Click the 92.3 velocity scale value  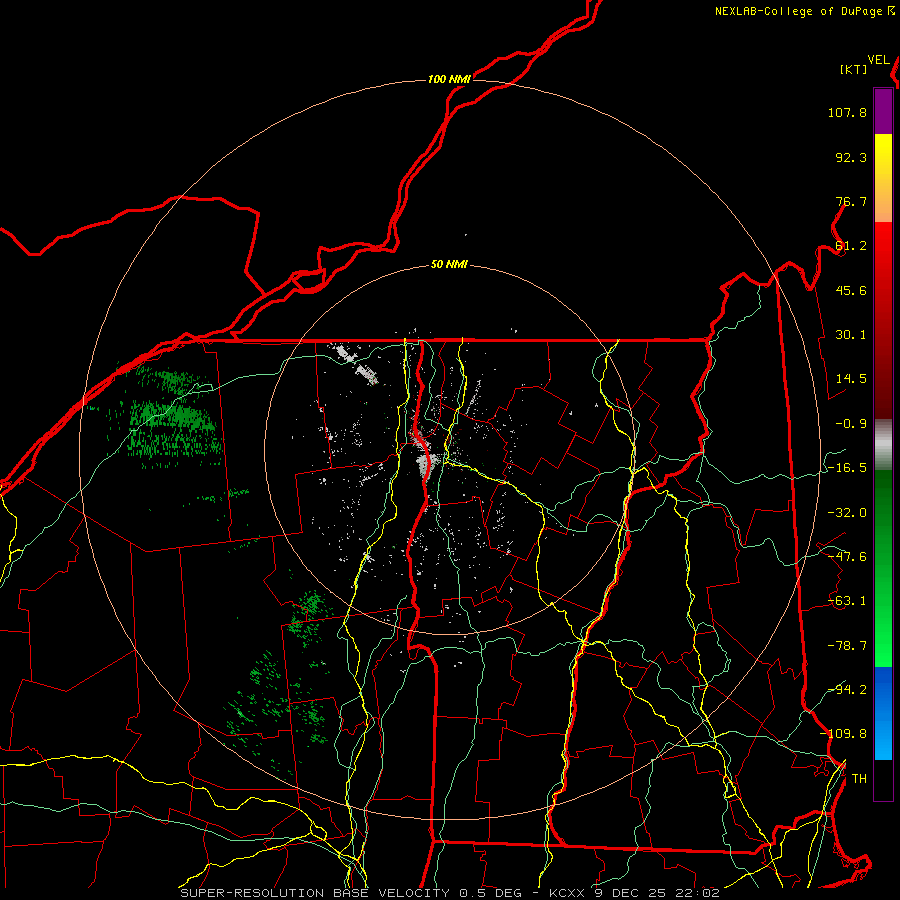pos(851,157)
